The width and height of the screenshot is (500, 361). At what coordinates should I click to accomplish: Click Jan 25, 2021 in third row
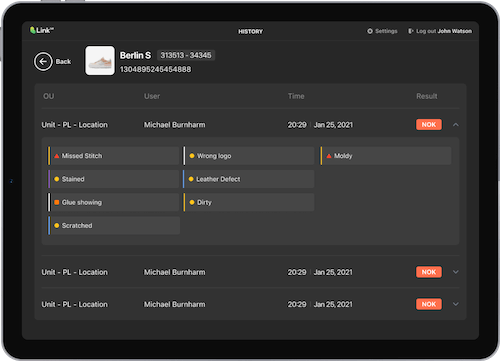pyautogui.click(x=333, y=304)
